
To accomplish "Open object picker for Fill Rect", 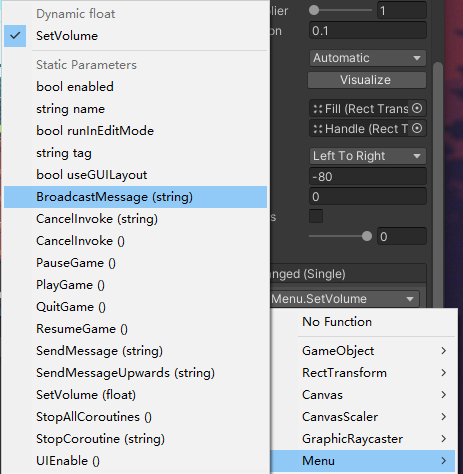I will pos(417,108).
